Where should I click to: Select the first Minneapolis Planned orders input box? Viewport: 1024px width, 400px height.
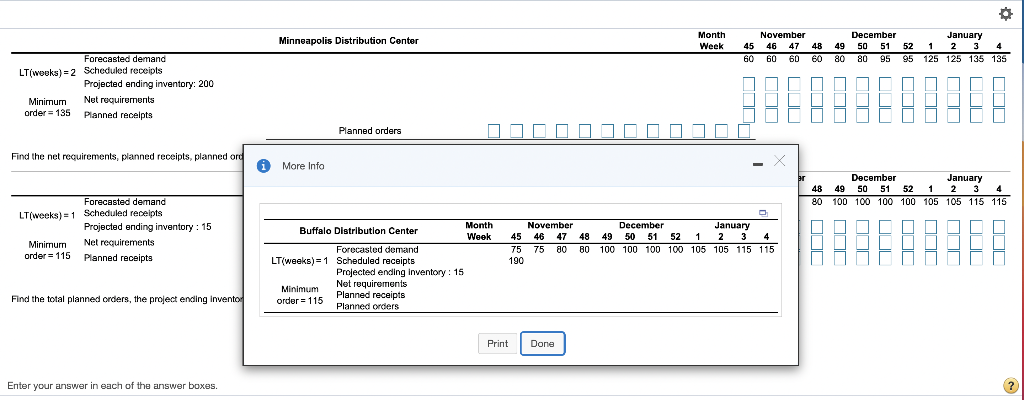[494, 131]
